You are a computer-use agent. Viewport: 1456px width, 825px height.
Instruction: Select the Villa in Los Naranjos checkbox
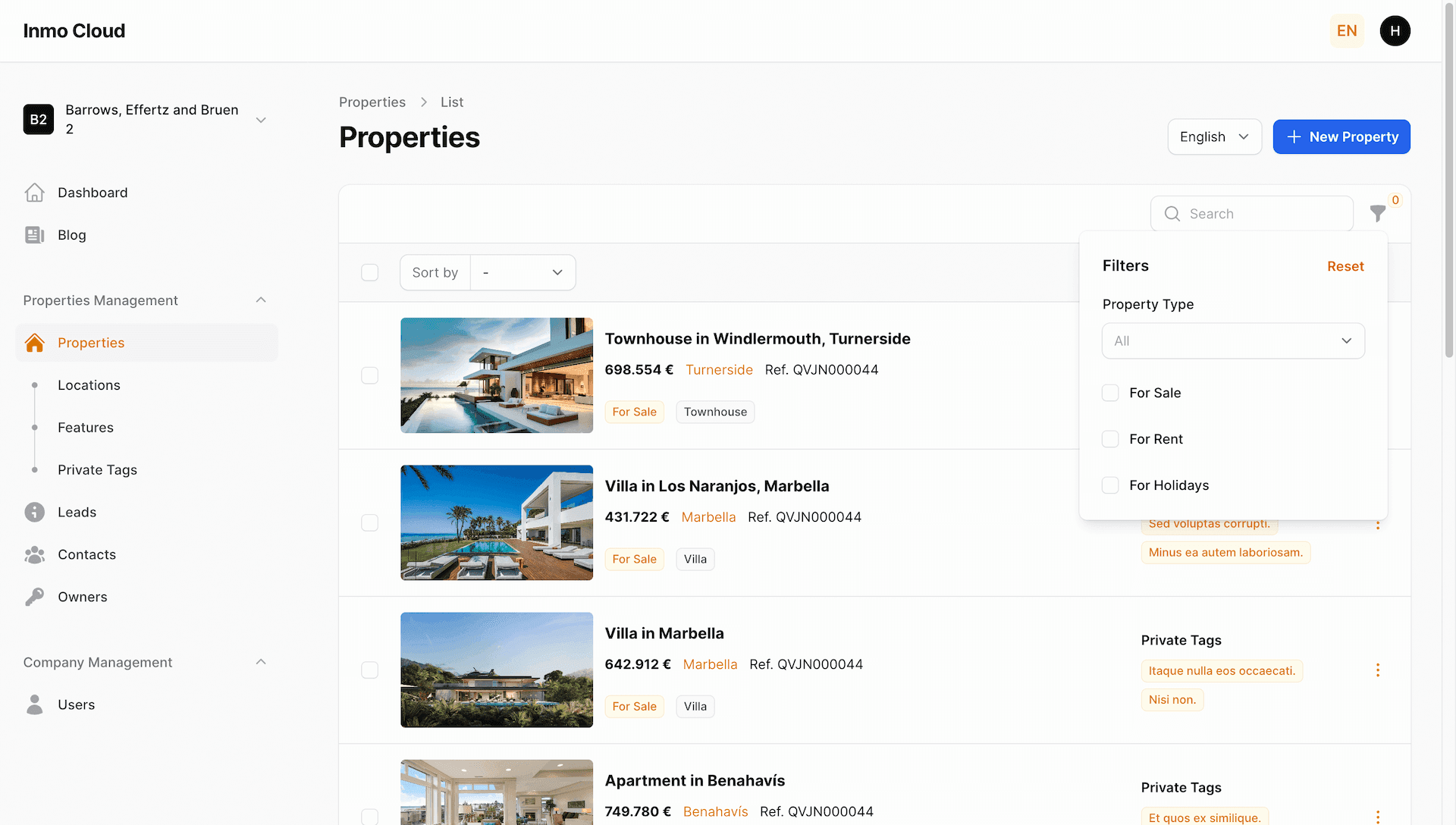[369, 523]
